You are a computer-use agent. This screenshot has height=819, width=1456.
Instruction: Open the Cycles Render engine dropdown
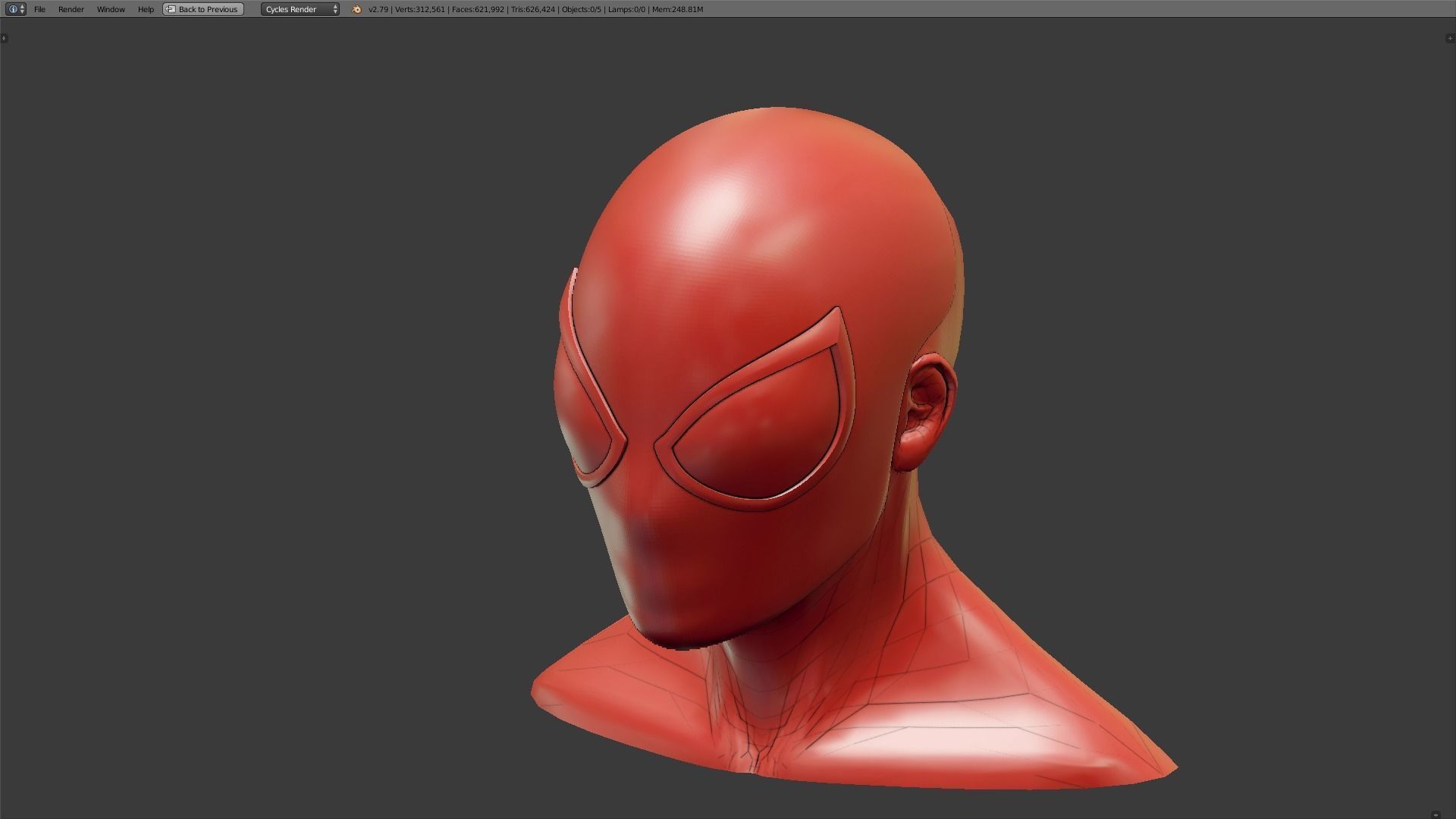tap(300, 9)
